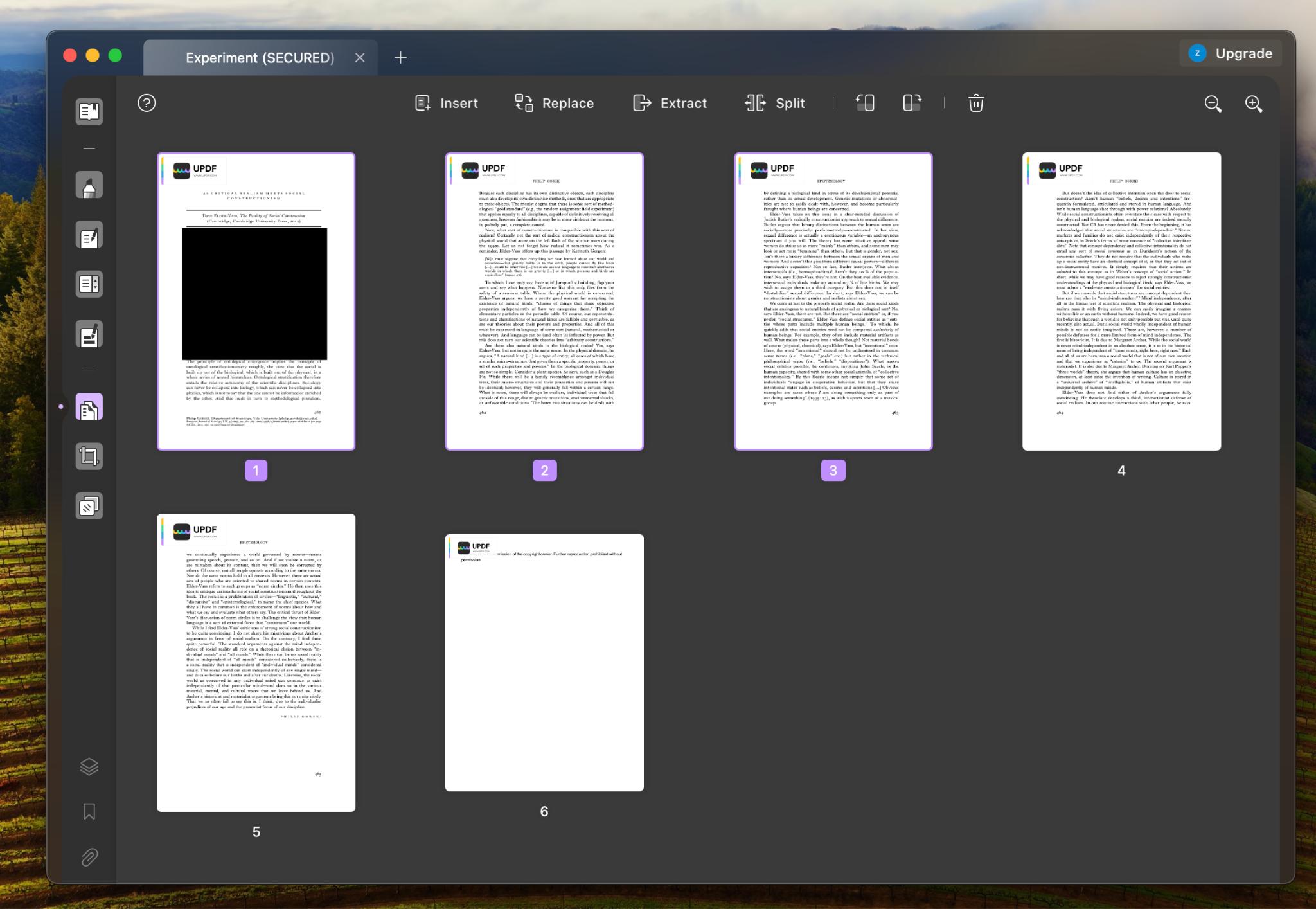Rotate selected pages counterclockwise
This screenshot has width=1316, height=909.
click(864, 103)
